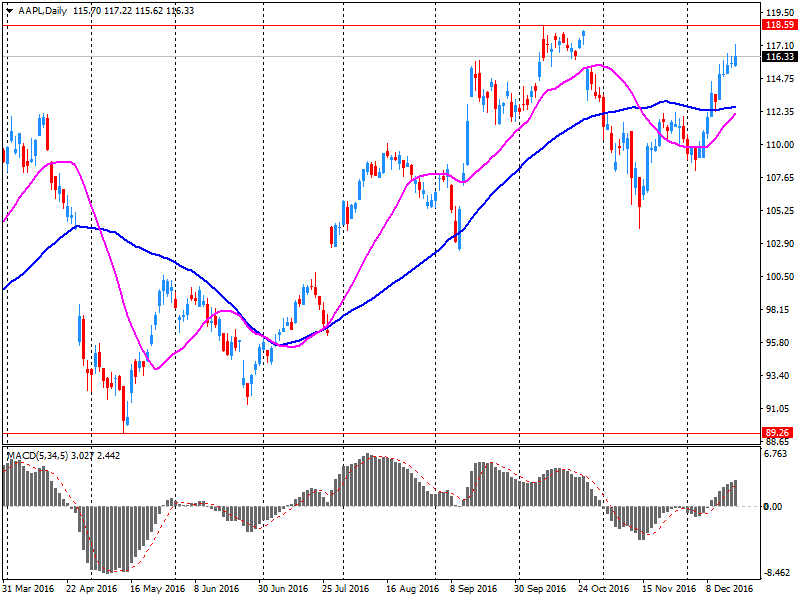Click the AAPL,Daily chart title

pyautogui.click(x=42, y=11)
